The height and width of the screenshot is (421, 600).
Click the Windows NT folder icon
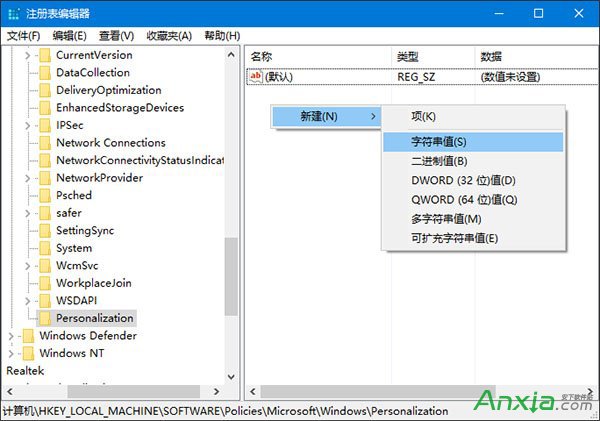click(x=28, y=353)
